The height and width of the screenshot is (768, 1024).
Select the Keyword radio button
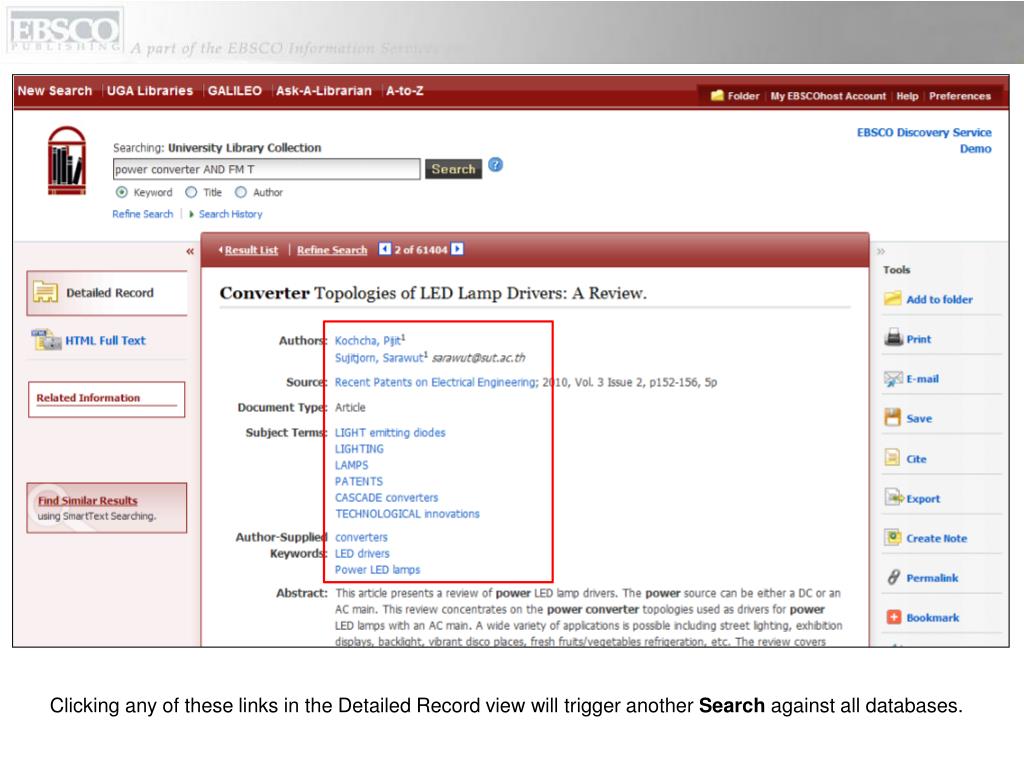coord(121,192)
